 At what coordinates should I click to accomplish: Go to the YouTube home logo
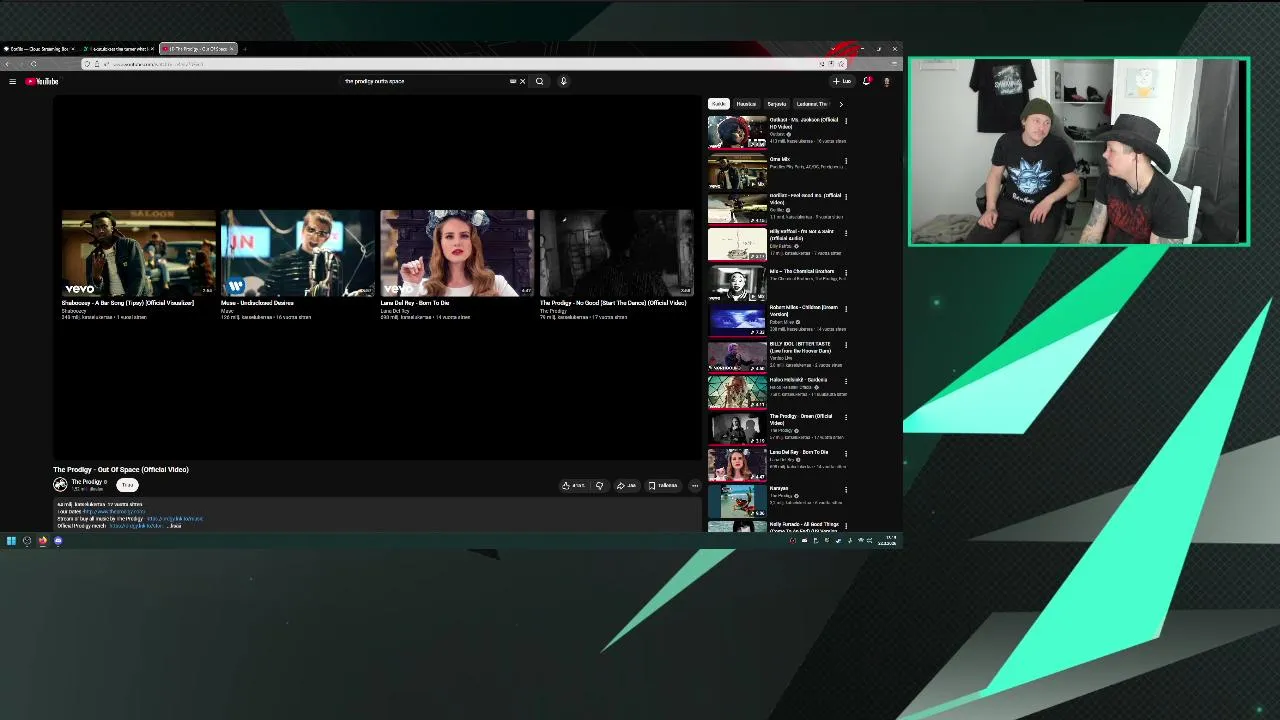pyautogui.click(x=42, y=81)
